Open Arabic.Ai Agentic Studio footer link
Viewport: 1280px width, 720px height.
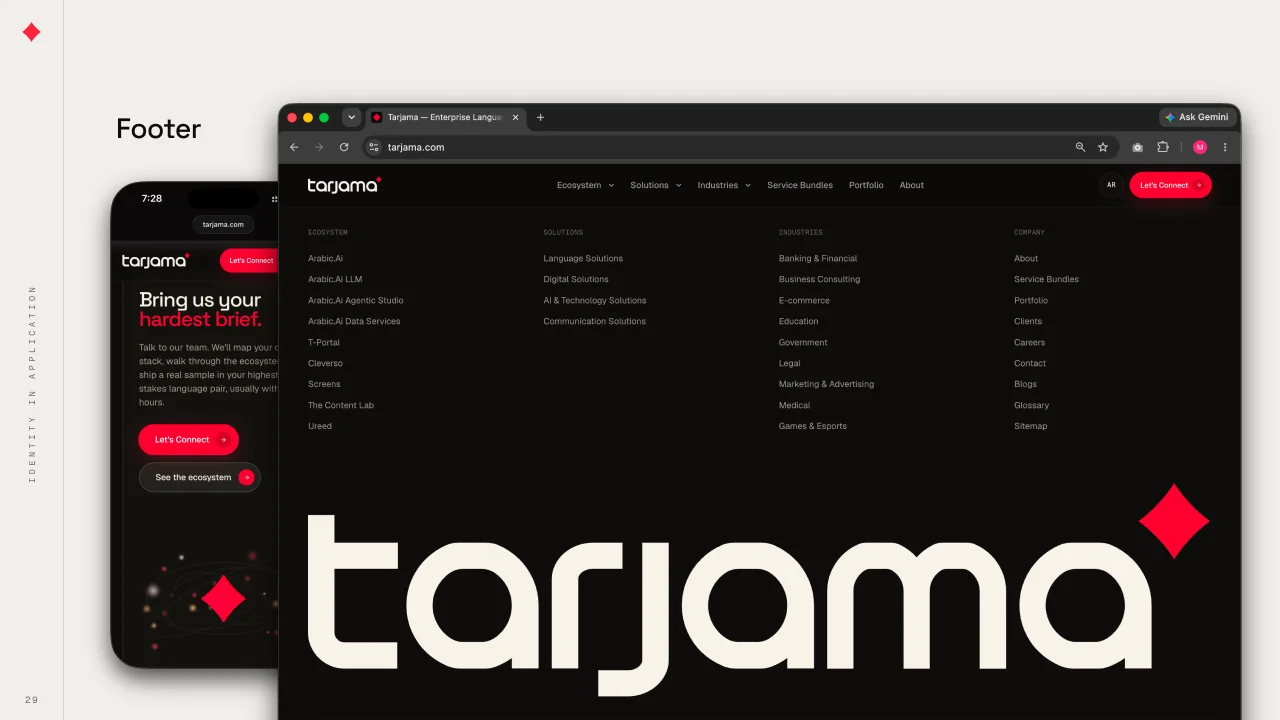[x=356, y=300]
